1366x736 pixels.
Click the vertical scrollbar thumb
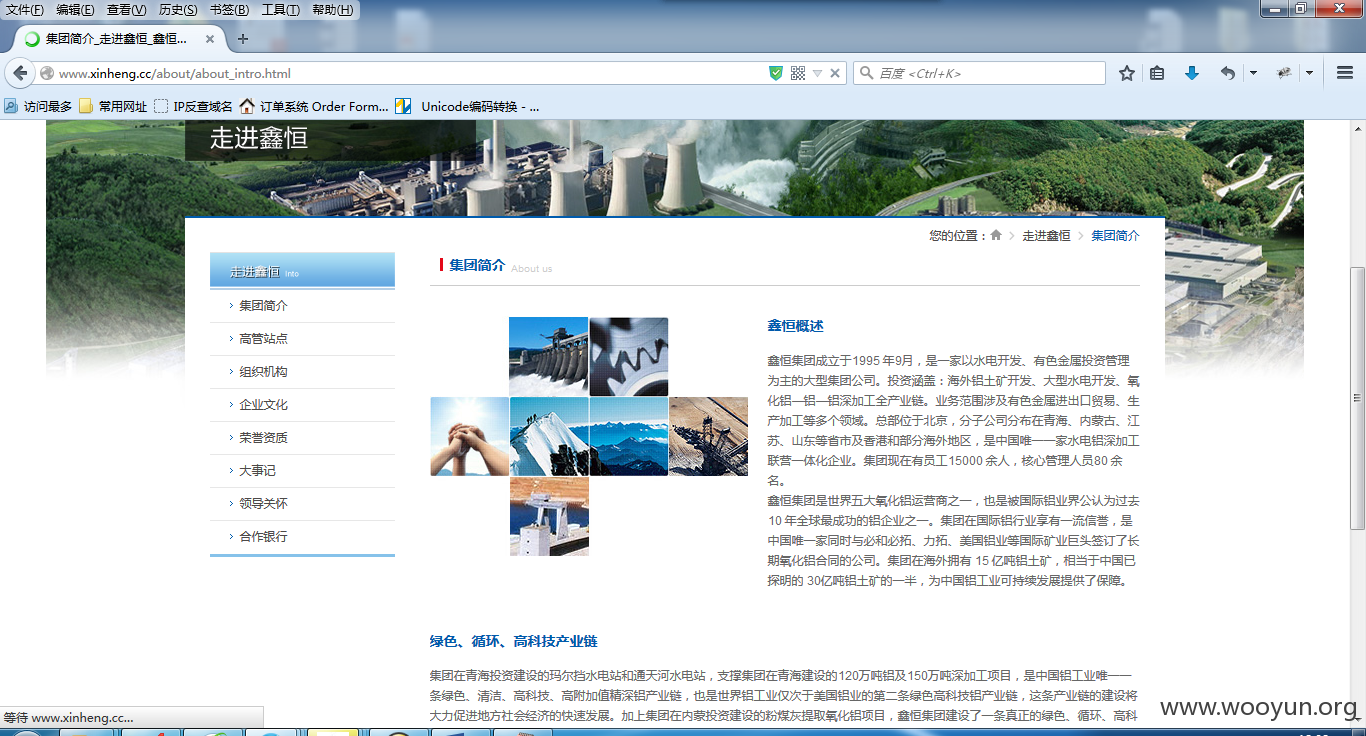click(1357, 398)
